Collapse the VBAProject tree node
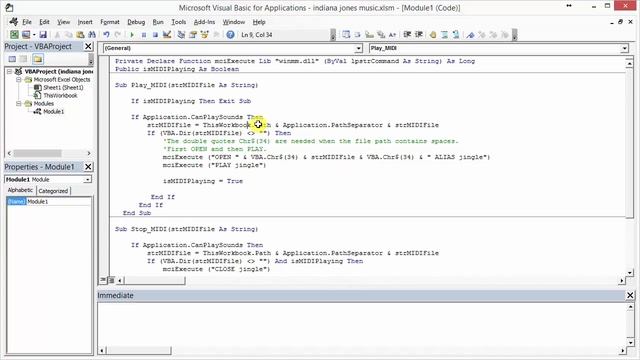 [9, 71]
